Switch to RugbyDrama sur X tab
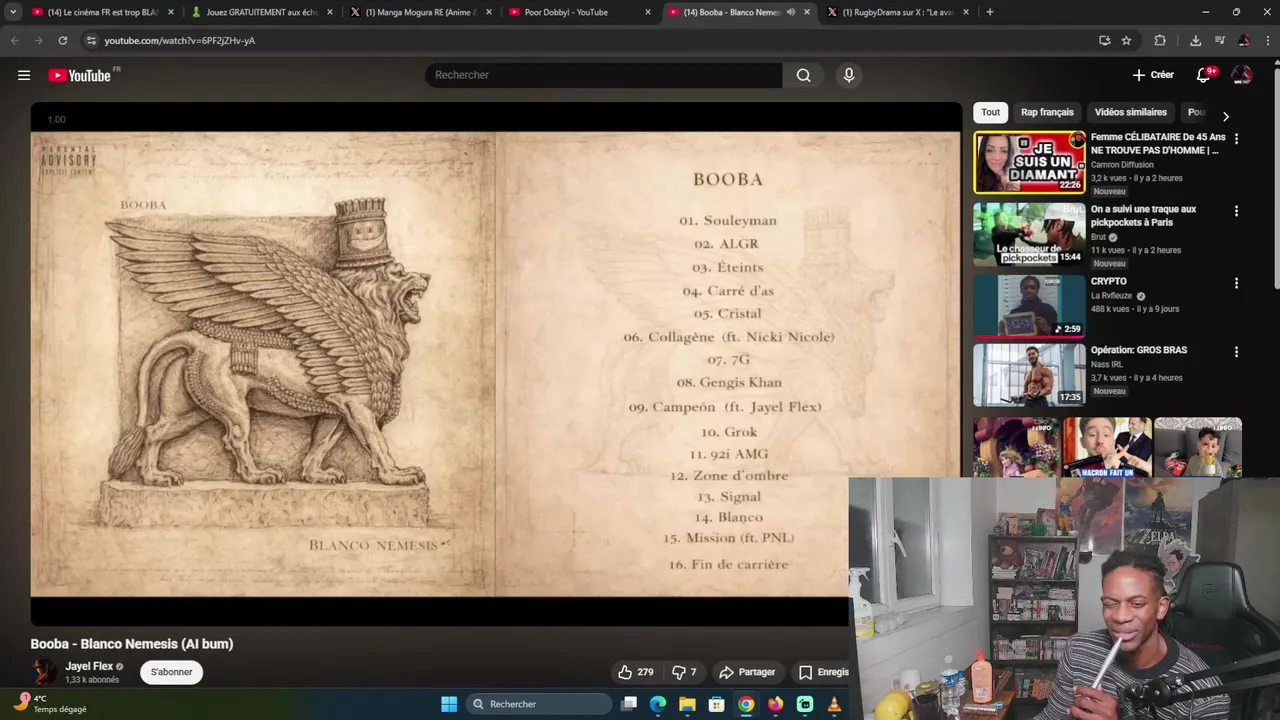 tap(898, 12)
